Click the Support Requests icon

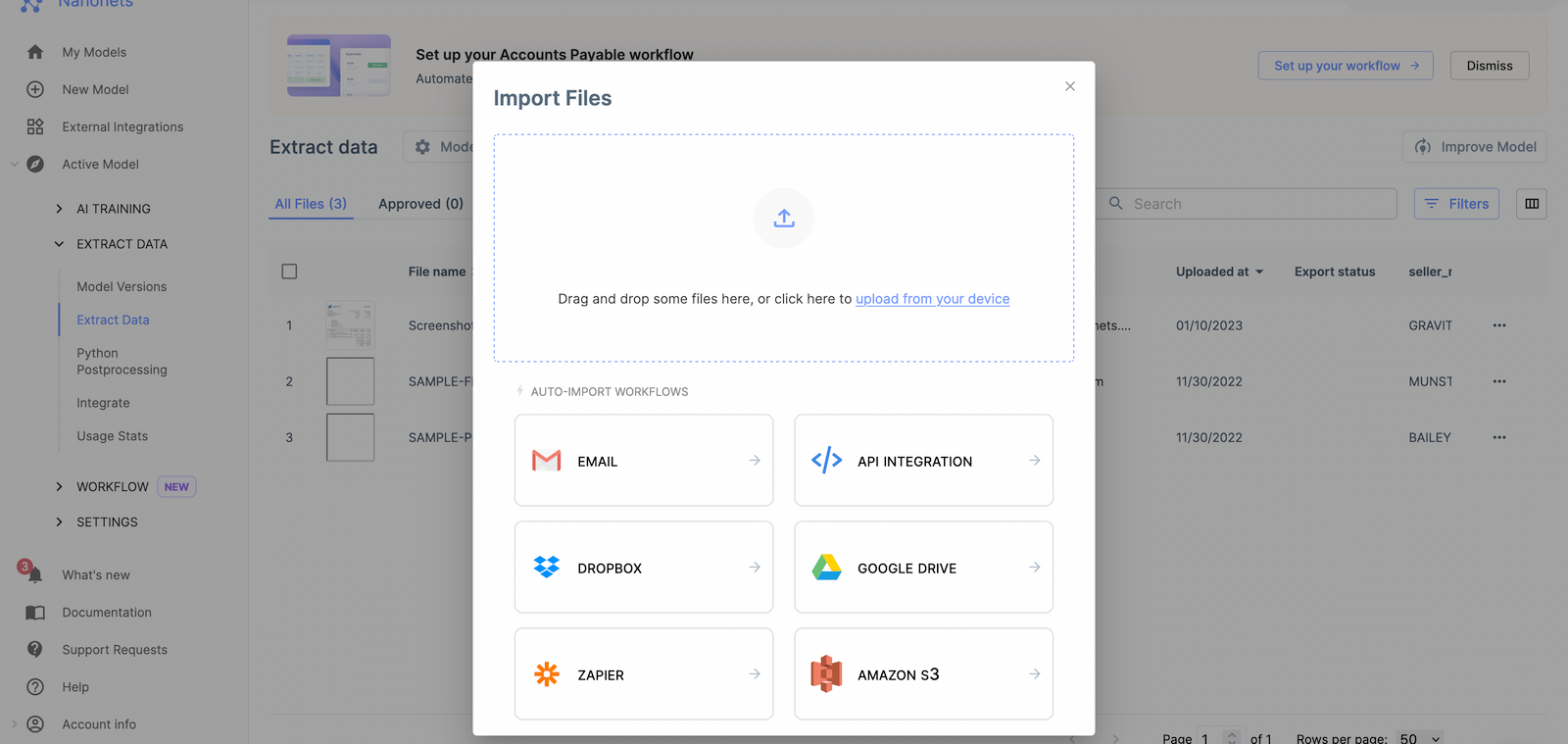[35, 650]
